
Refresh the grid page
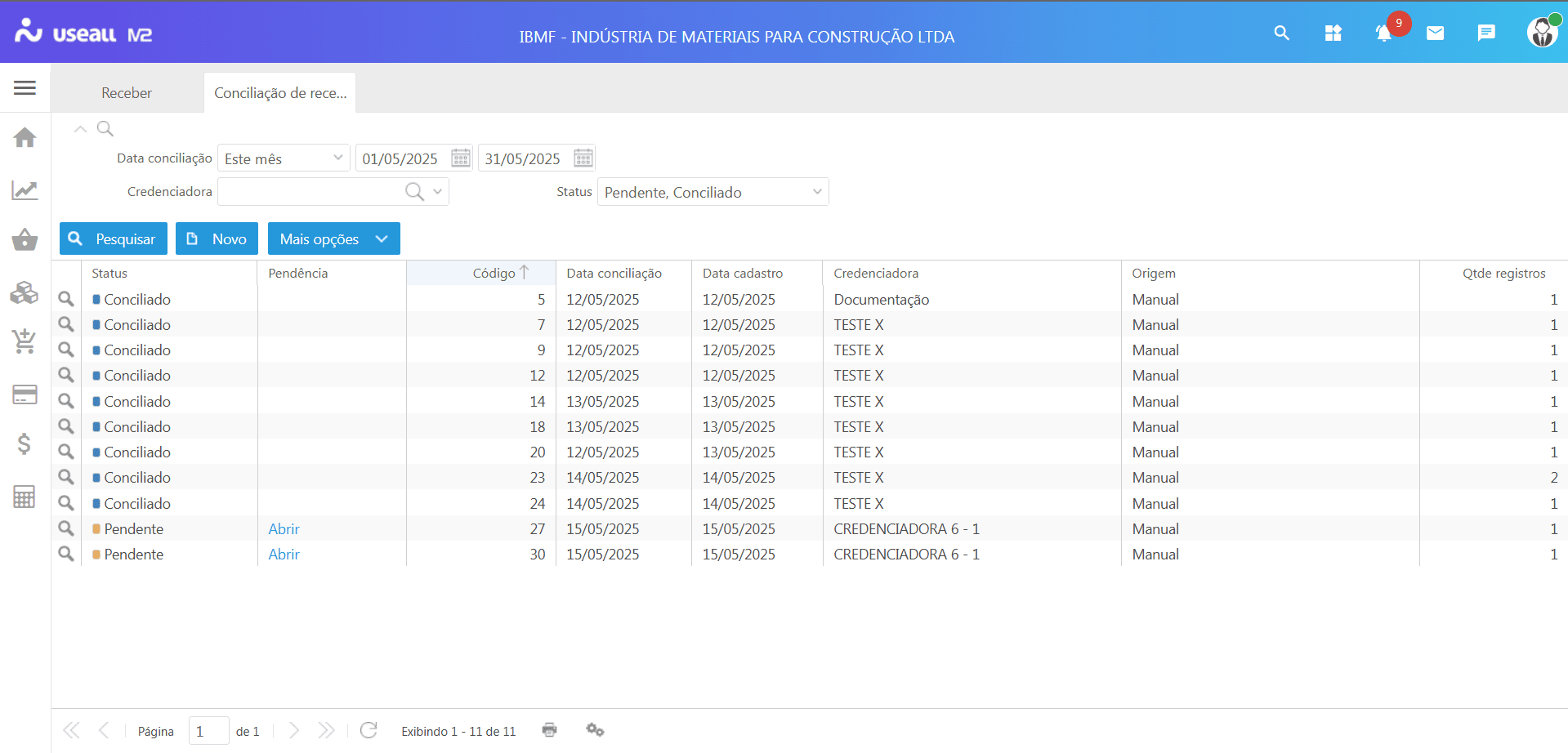(x=369, y=730)
